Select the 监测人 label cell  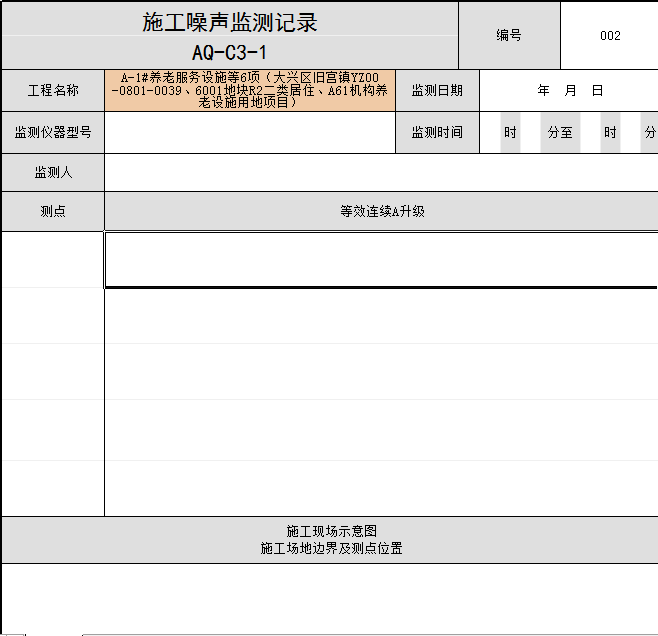[x=53, y=173]
